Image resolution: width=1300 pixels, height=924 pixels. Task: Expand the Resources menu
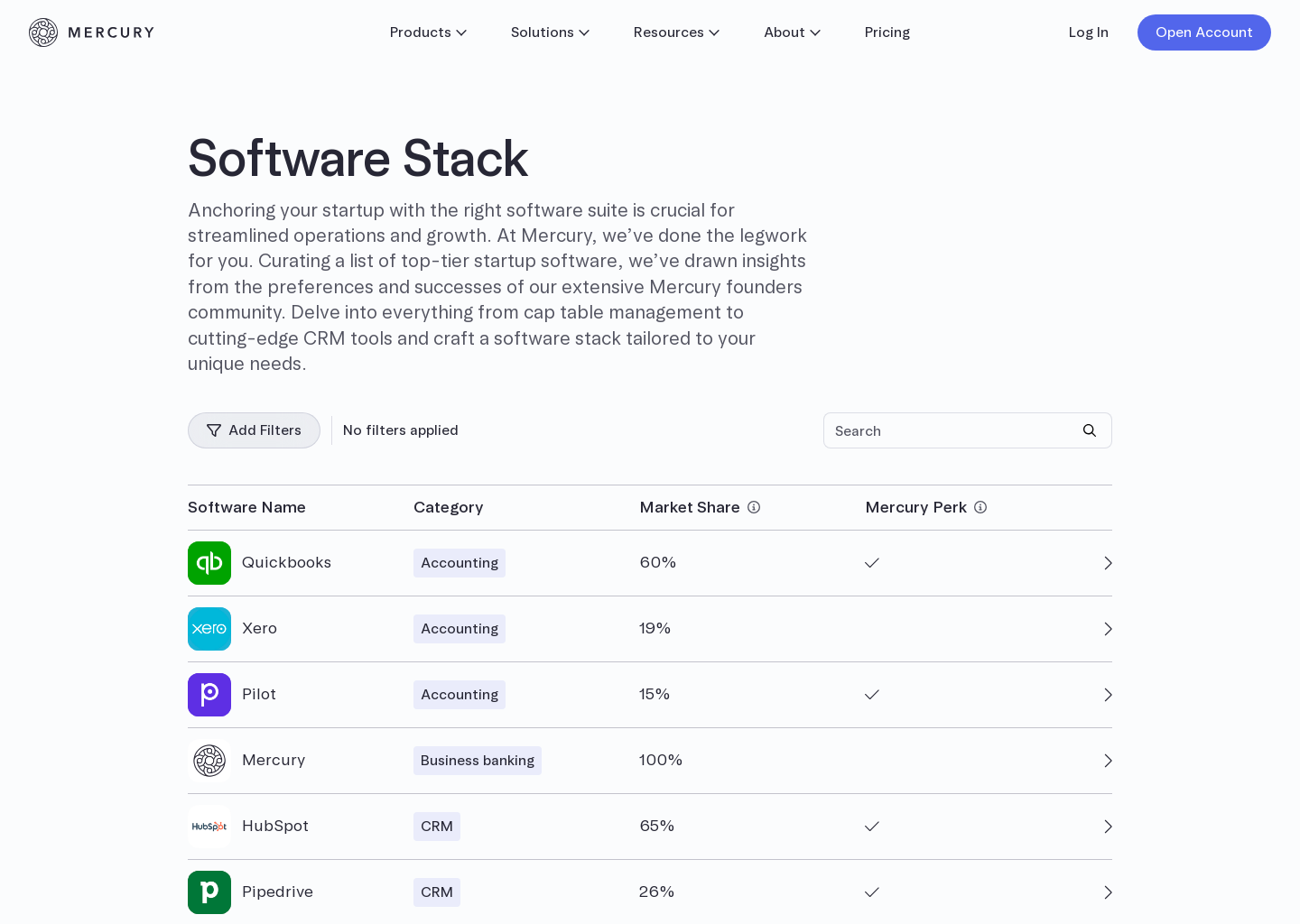tap(676, 32)
